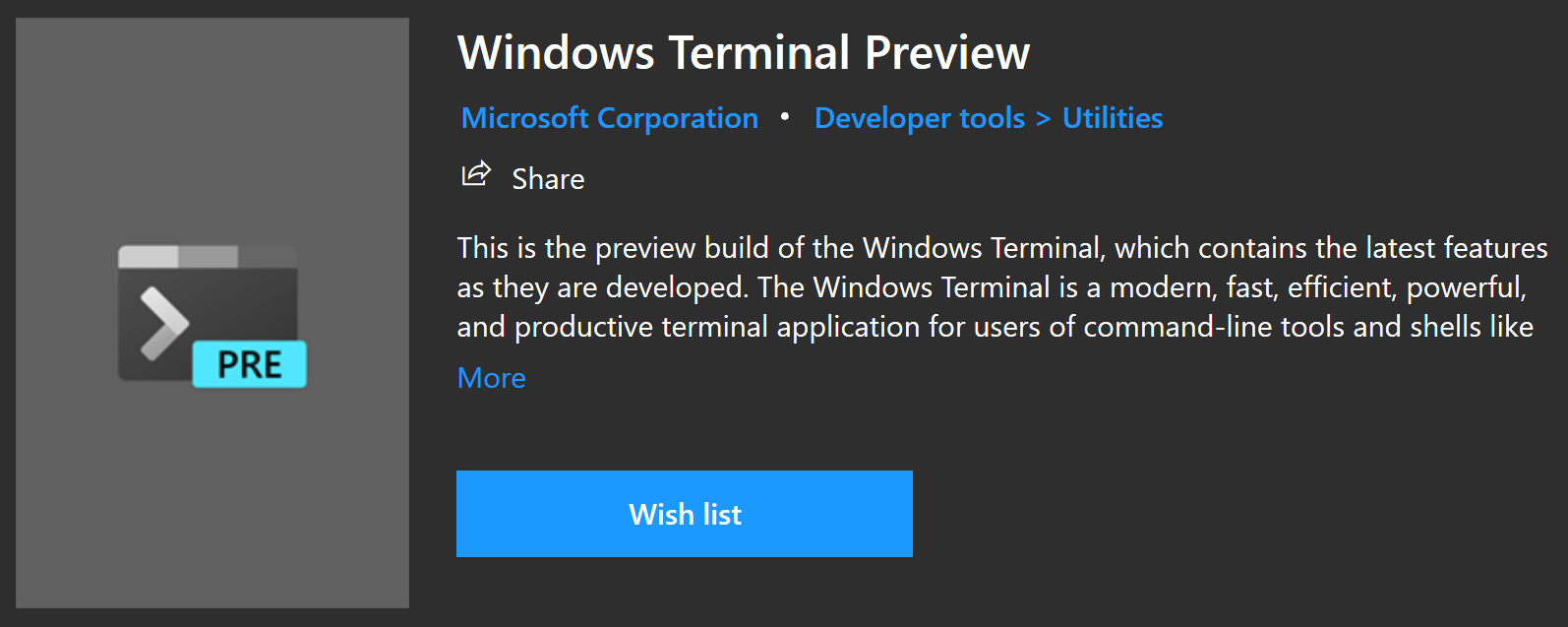
Task: Select the Utilities subcategory link
Action: pyautogui.click(x=1112, y=117)
